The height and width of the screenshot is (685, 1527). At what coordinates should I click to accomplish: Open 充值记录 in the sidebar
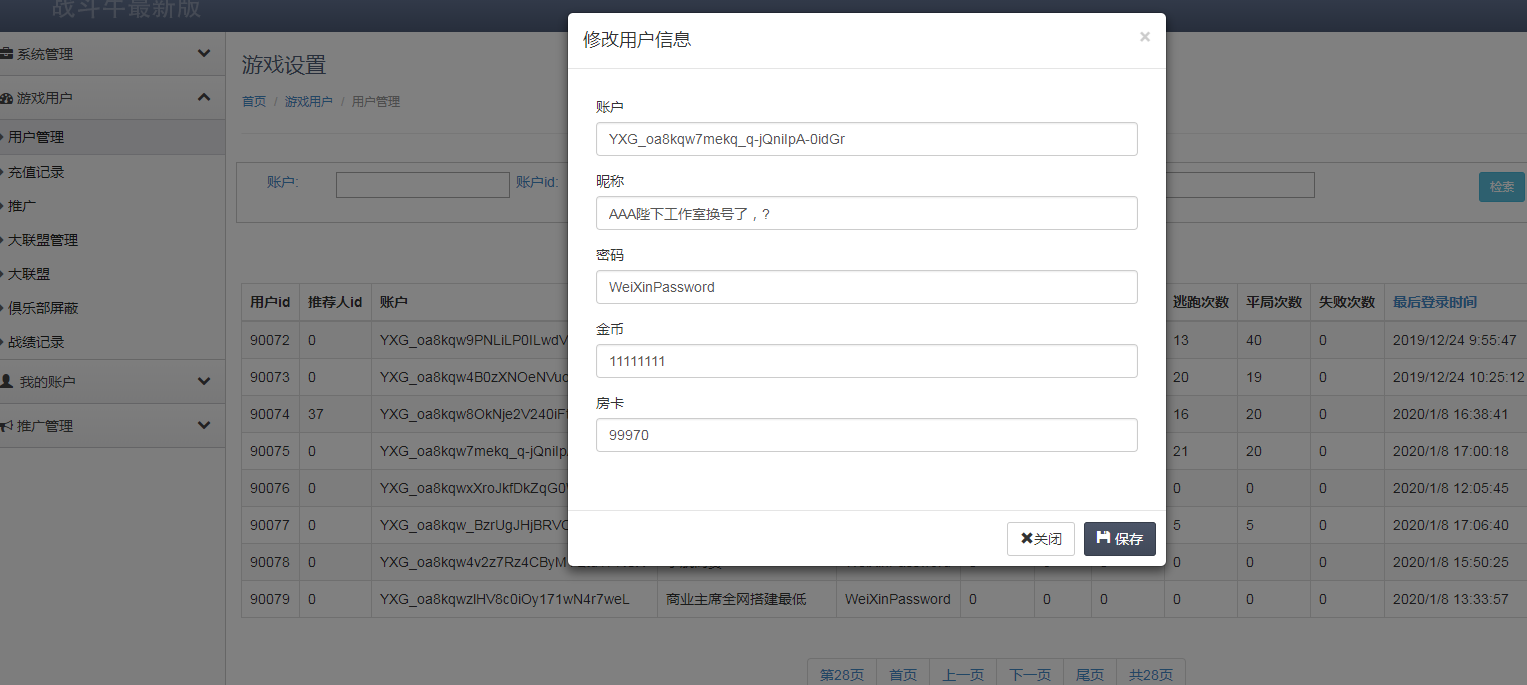36,172
